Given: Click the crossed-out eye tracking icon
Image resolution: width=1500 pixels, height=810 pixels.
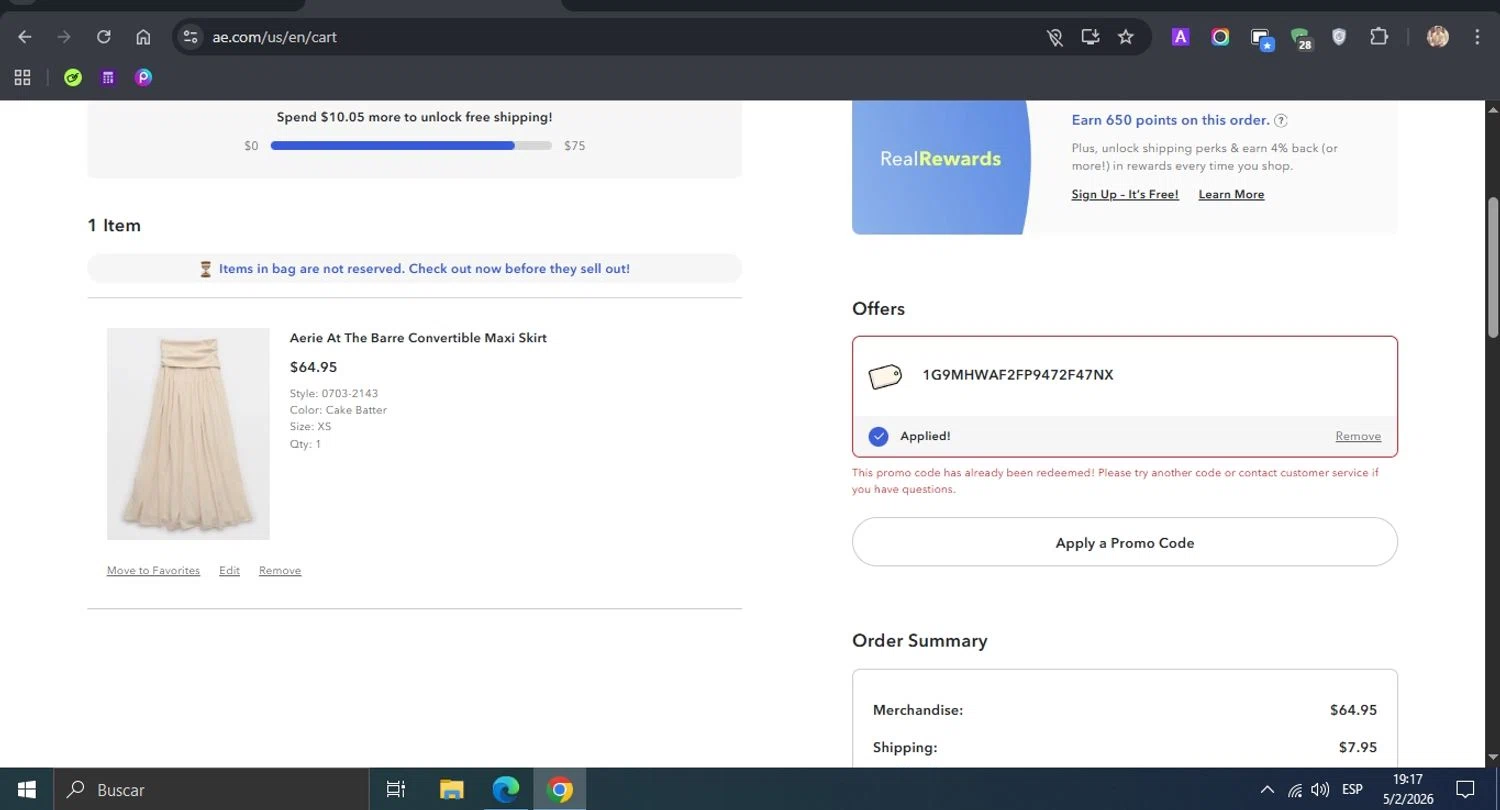Looking at the screenshot, I should click(1054, 37).
